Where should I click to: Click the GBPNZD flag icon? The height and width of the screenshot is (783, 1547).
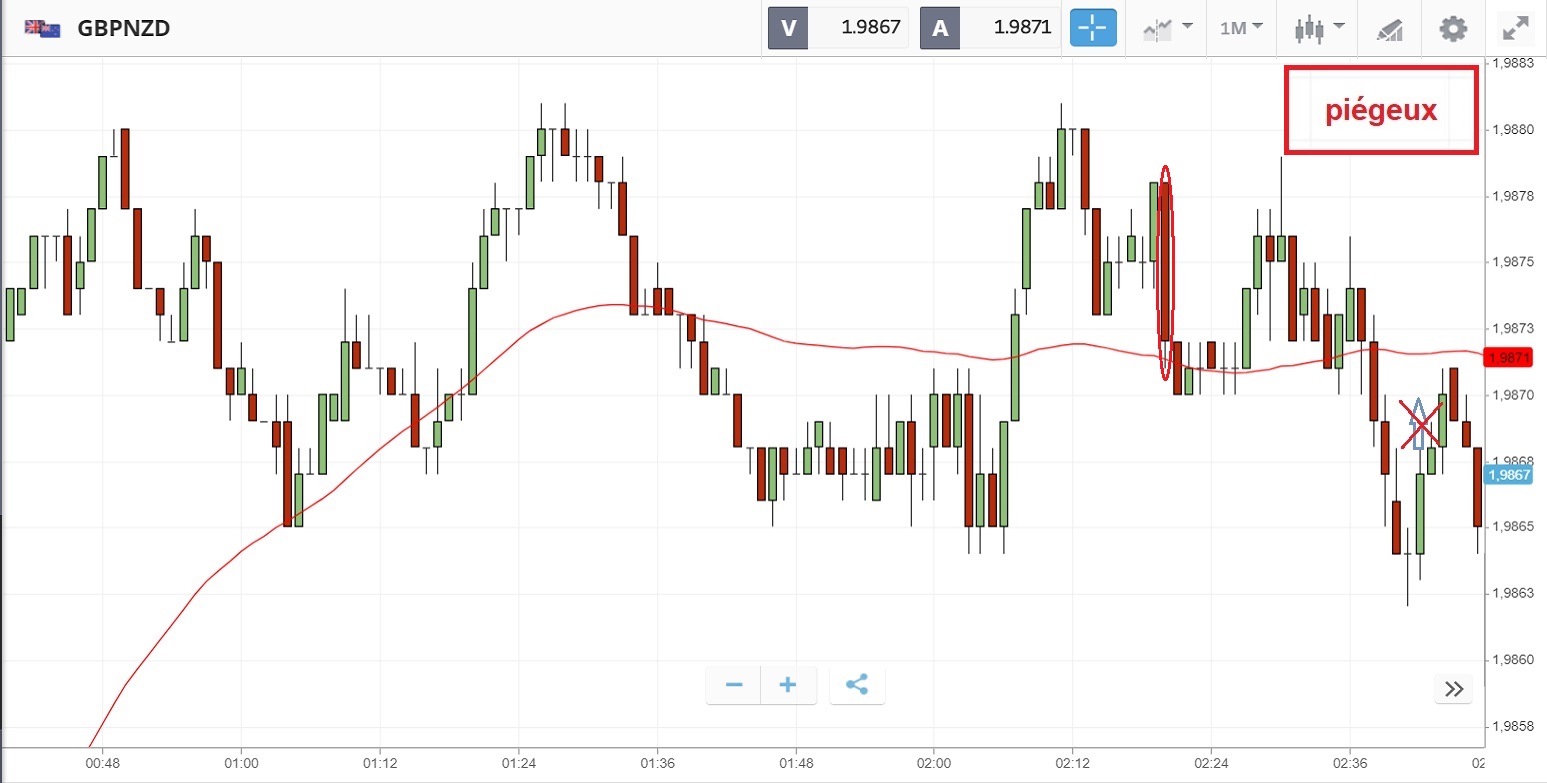[x=42, y=28]
